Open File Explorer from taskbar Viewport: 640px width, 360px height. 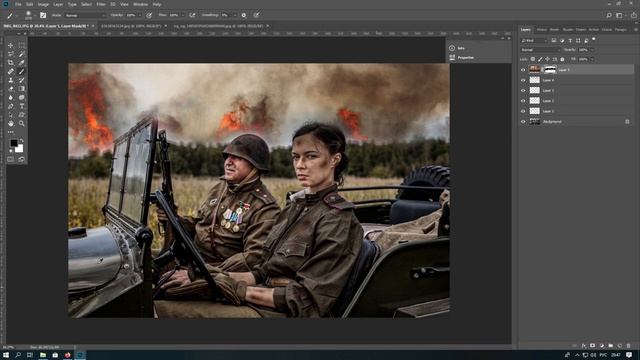coord(42,355)
